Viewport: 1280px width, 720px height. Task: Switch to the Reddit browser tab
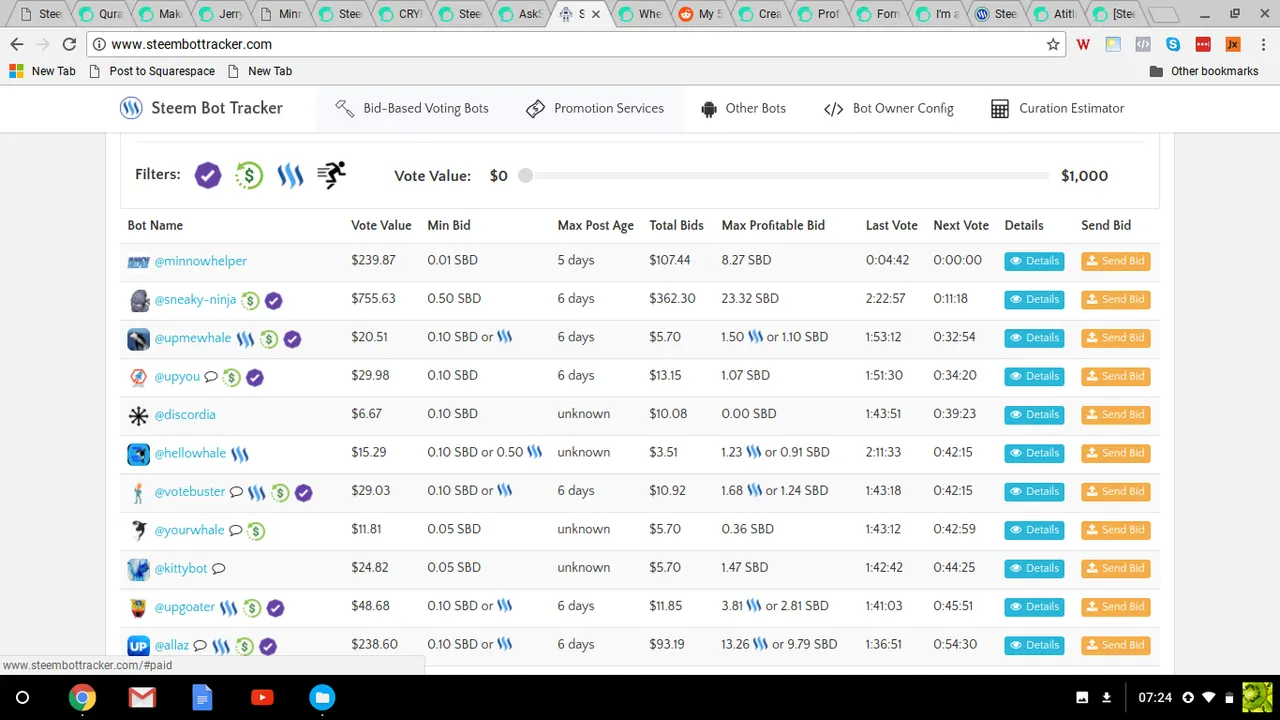tap(700, 14)
